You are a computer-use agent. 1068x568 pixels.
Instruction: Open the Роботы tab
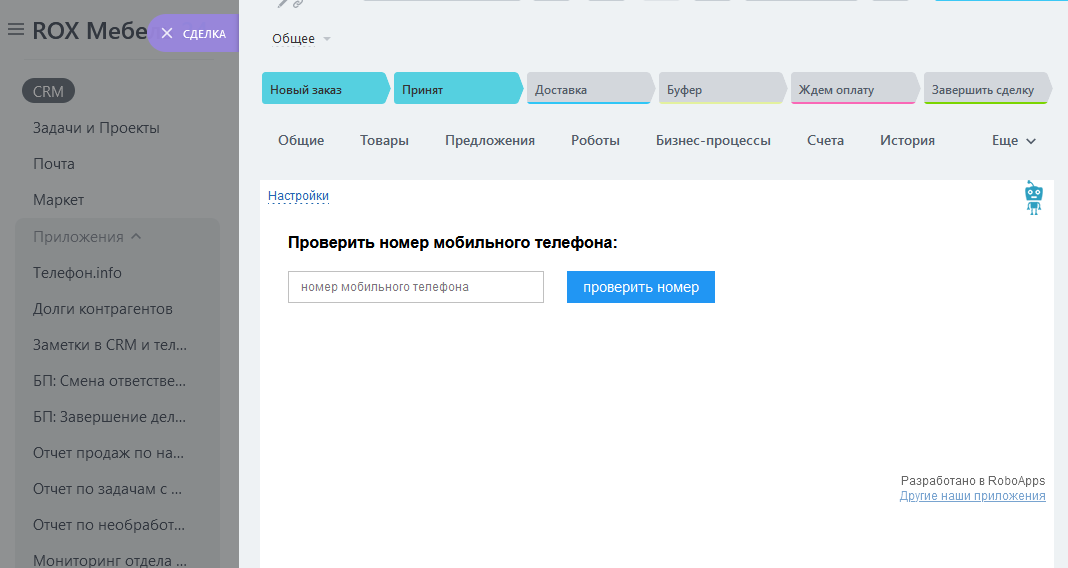tap(595, 141)
